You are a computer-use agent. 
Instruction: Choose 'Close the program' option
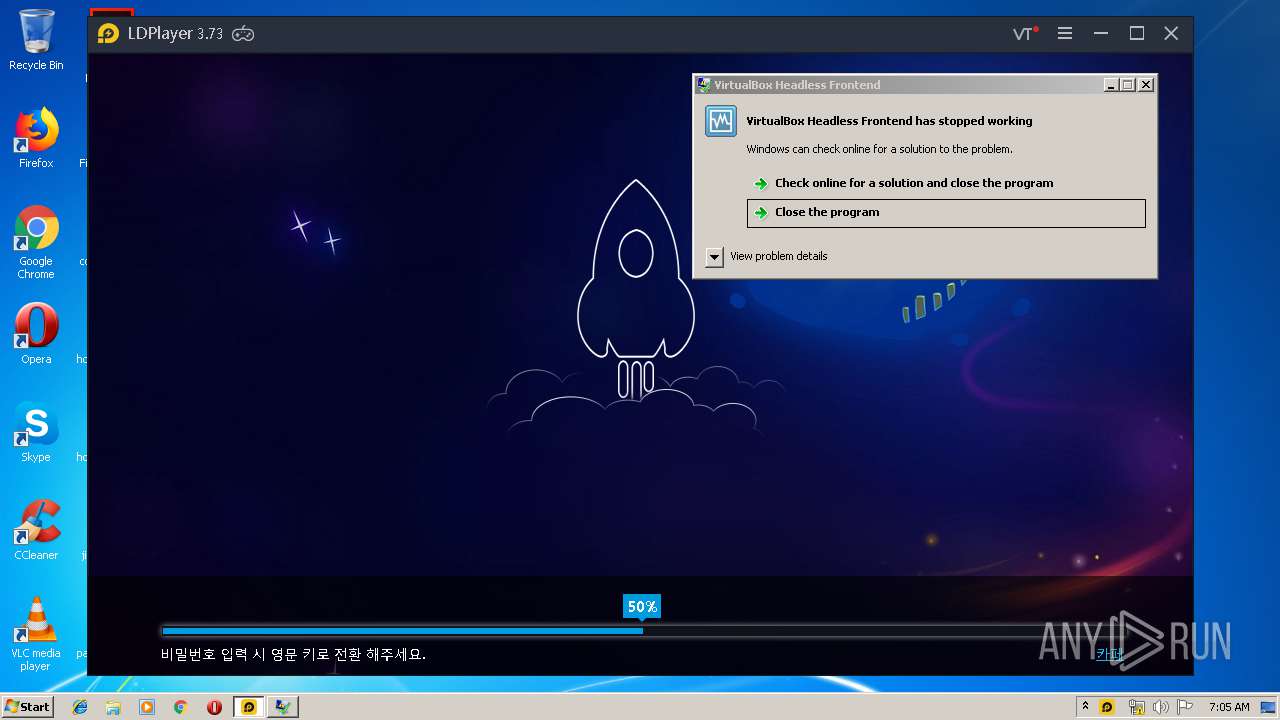(946, 213)
